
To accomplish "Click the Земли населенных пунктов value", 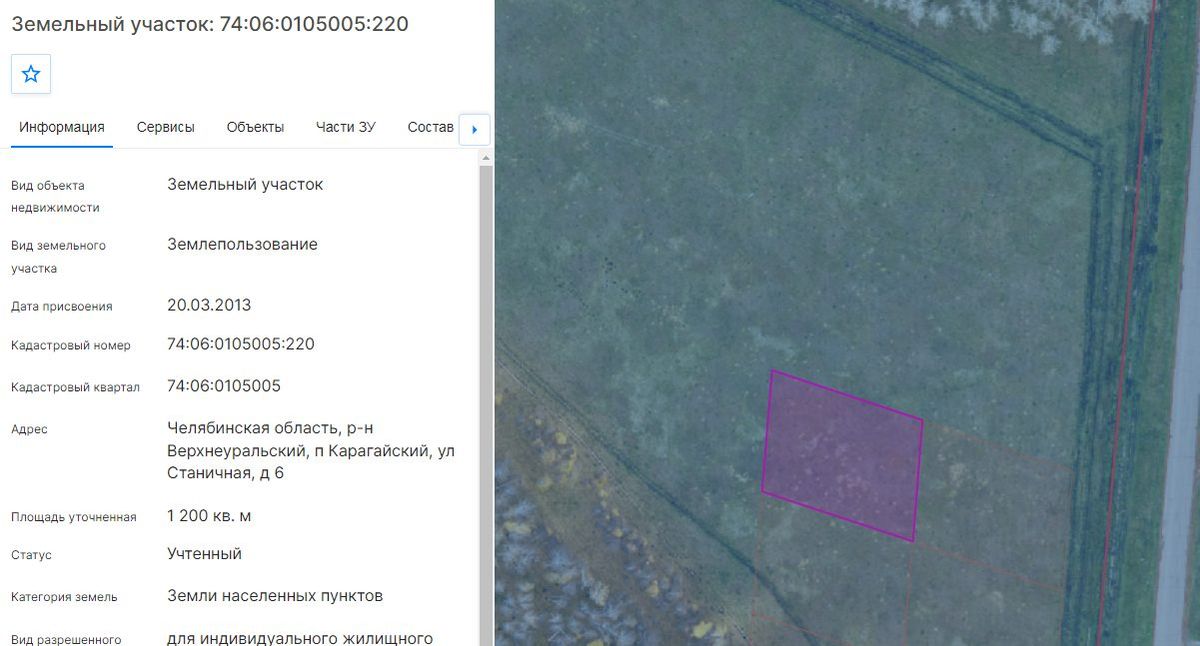I will tap(275, 596).
